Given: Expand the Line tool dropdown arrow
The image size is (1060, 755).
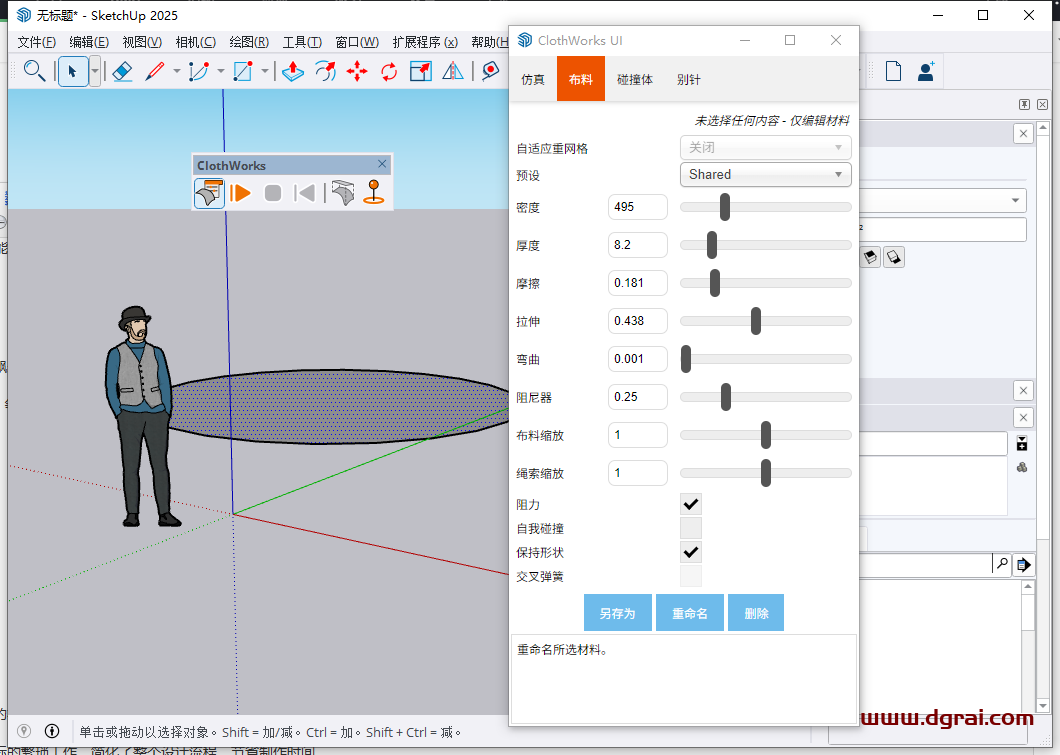Looking at the screenshot, I should (x=176, y=71).
